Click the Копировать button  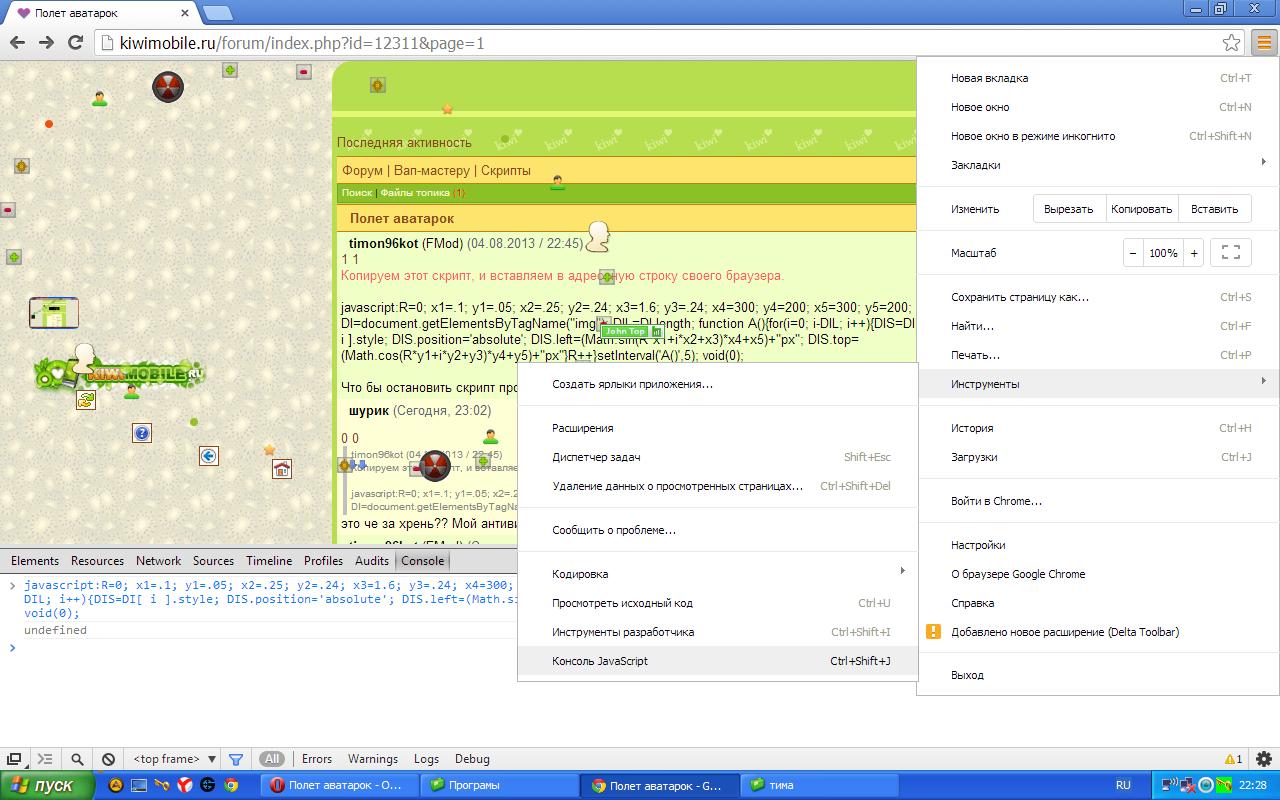[1141, 209]
